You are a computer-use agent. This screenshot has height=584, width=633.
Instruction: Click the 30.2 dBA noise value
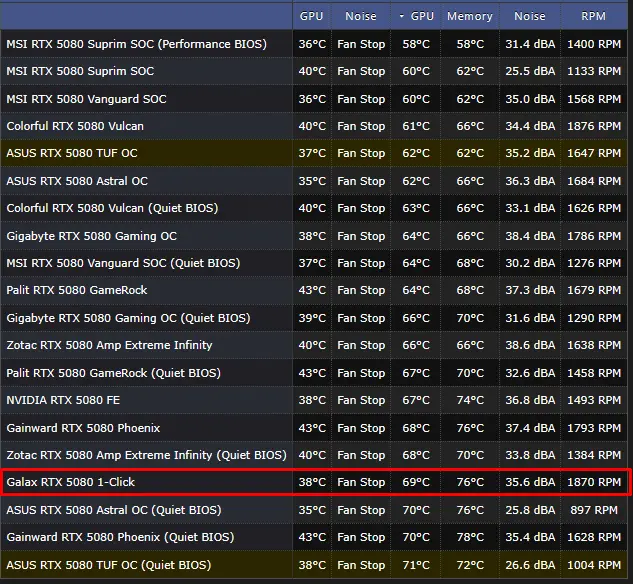coord(530,263)
